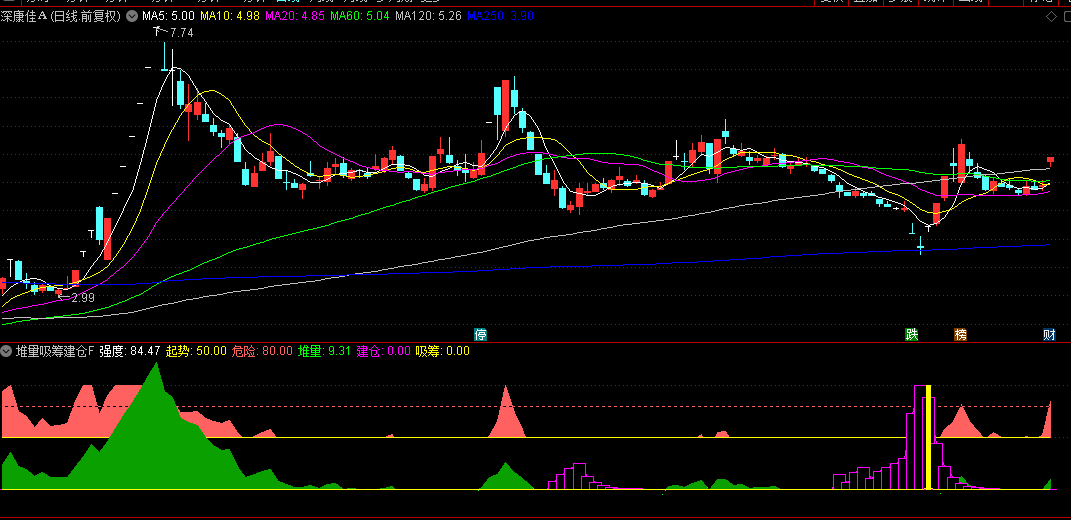1071x520 pixels.
Task: Click the blue MA250: 3.90 label
Action: pos(500,16)
